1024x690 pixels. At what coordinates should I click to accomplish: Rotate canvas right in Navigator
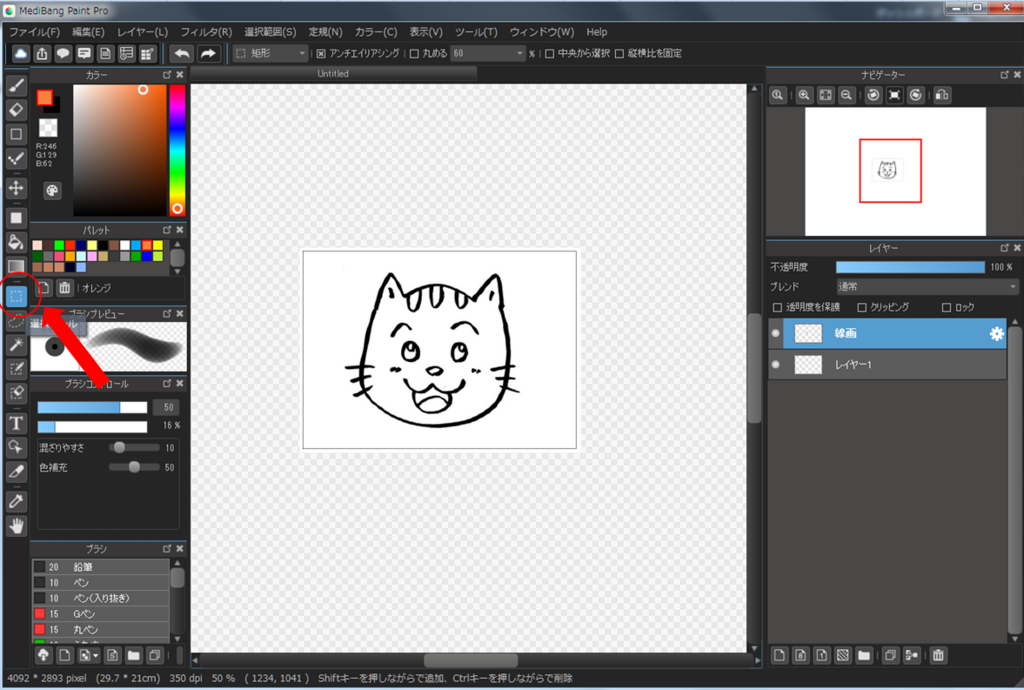pyautogui.click(x=916, y=95)
